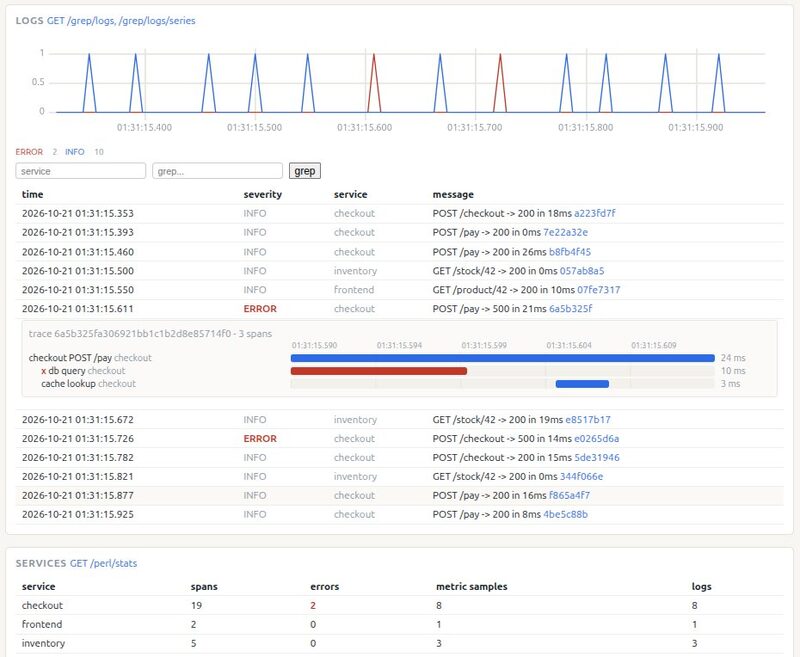Click checkout spans value 19
Image resolution: width=800 pixels, height=657 pixels.
pos(196,605)
